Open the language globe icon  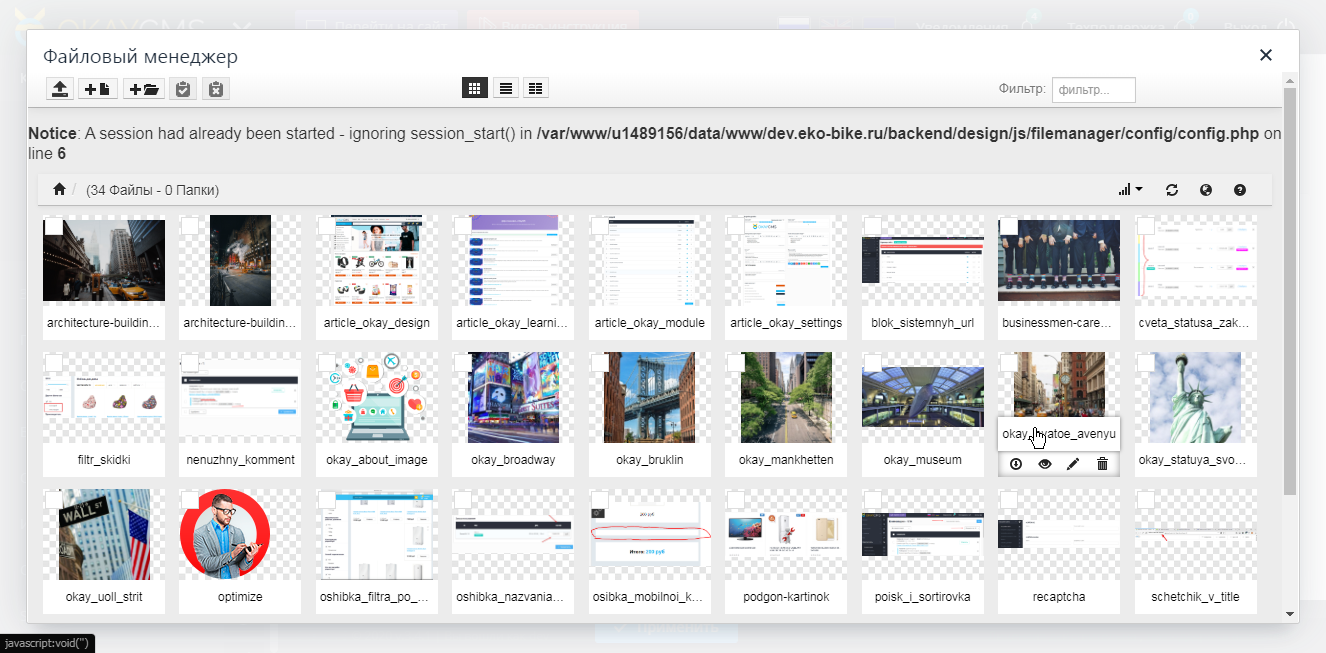tap(1205, 189)
